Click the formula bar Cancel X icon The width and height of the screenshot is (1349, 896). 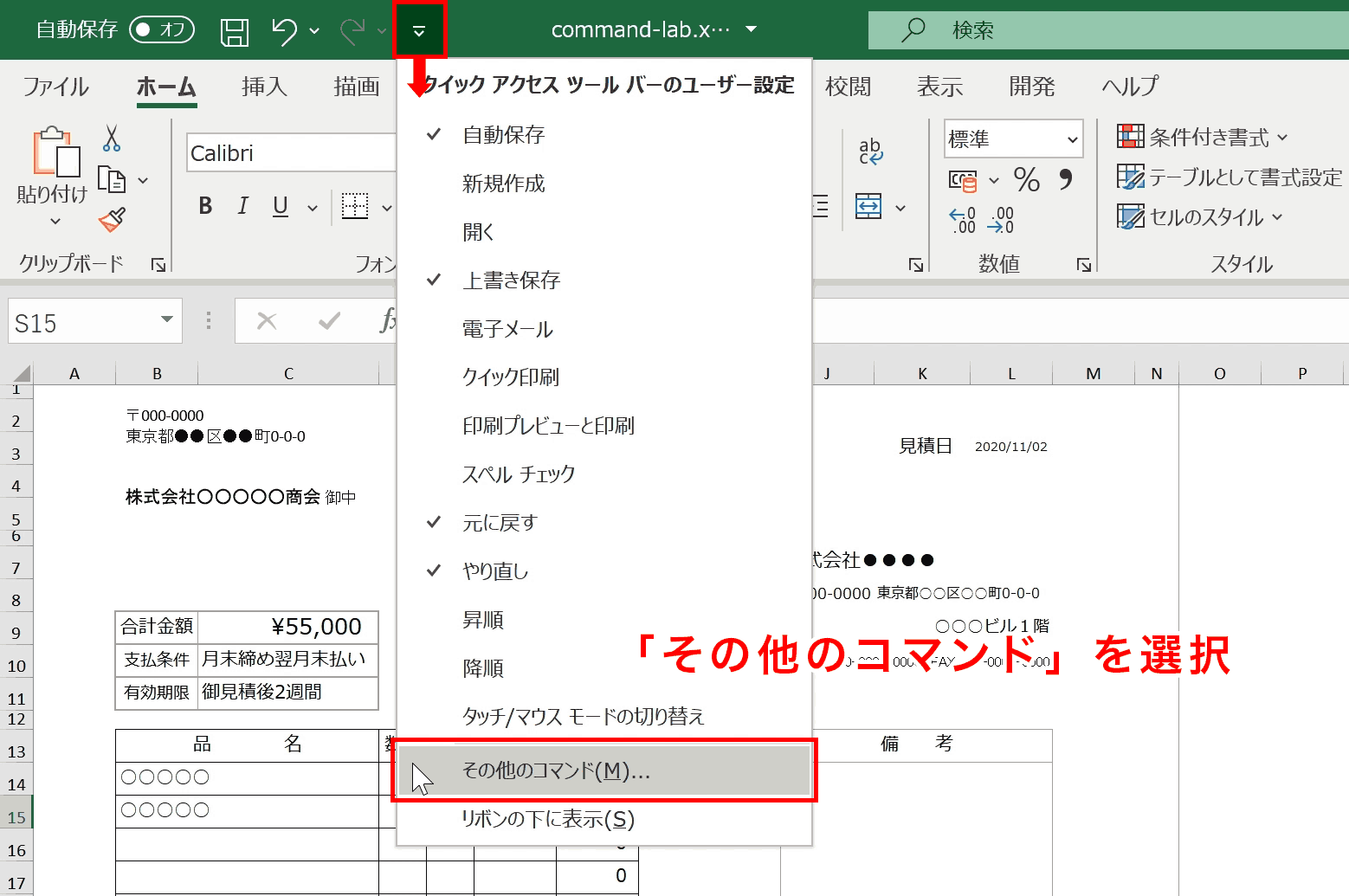coord(267,321)
